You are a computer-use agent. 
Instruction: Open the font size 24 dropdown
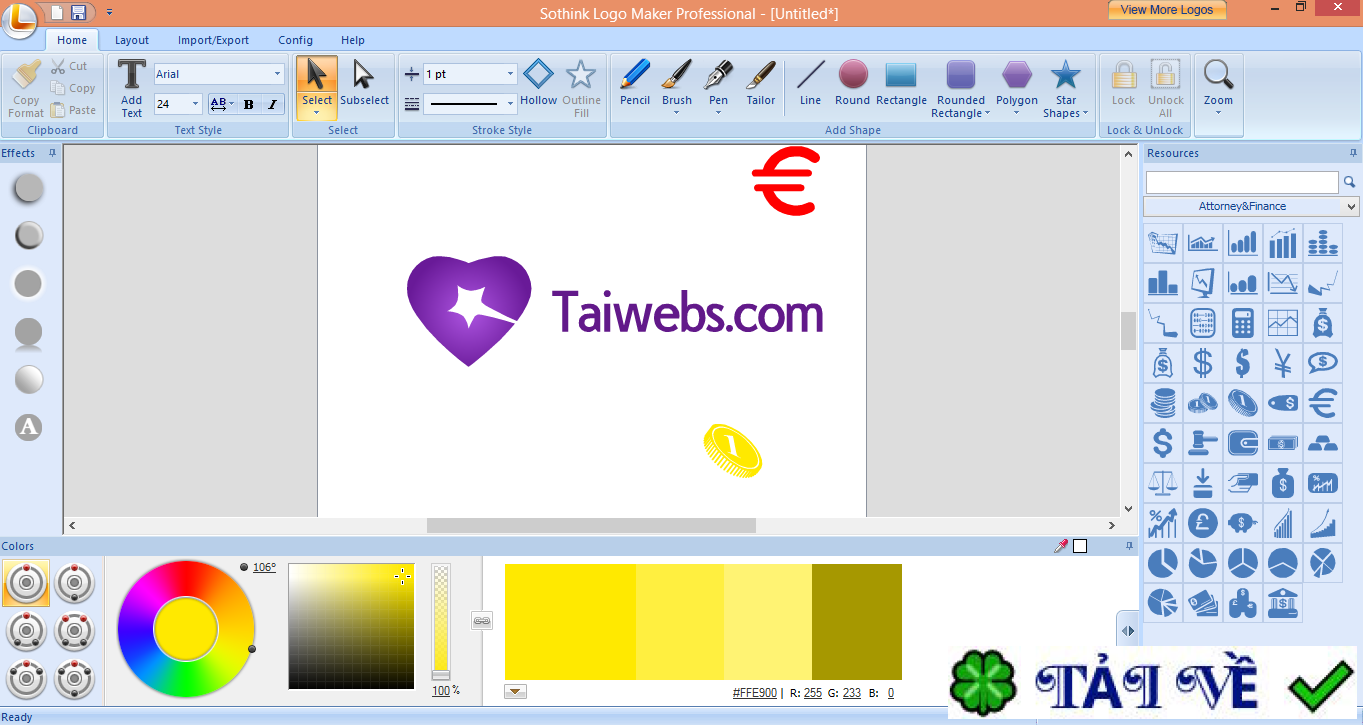tap(194, 104)
